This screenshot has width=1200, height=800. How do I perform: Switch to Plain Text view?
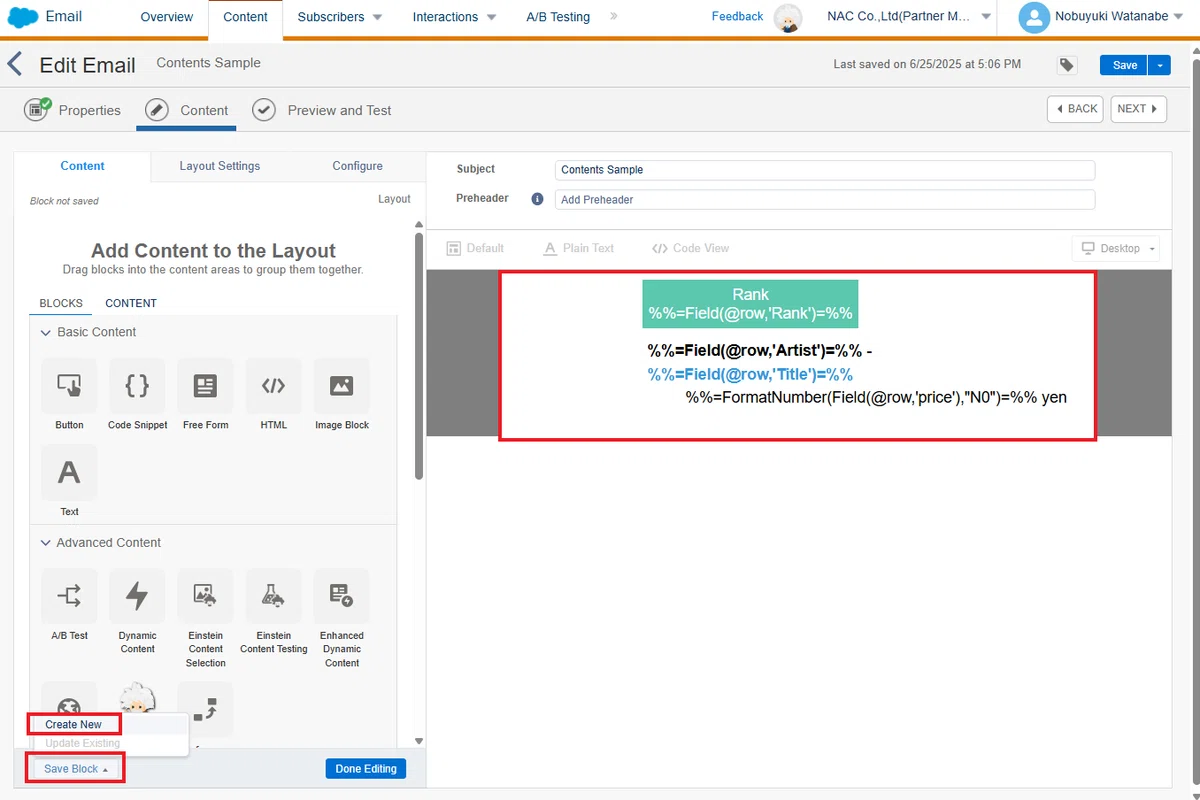[578, 248]
